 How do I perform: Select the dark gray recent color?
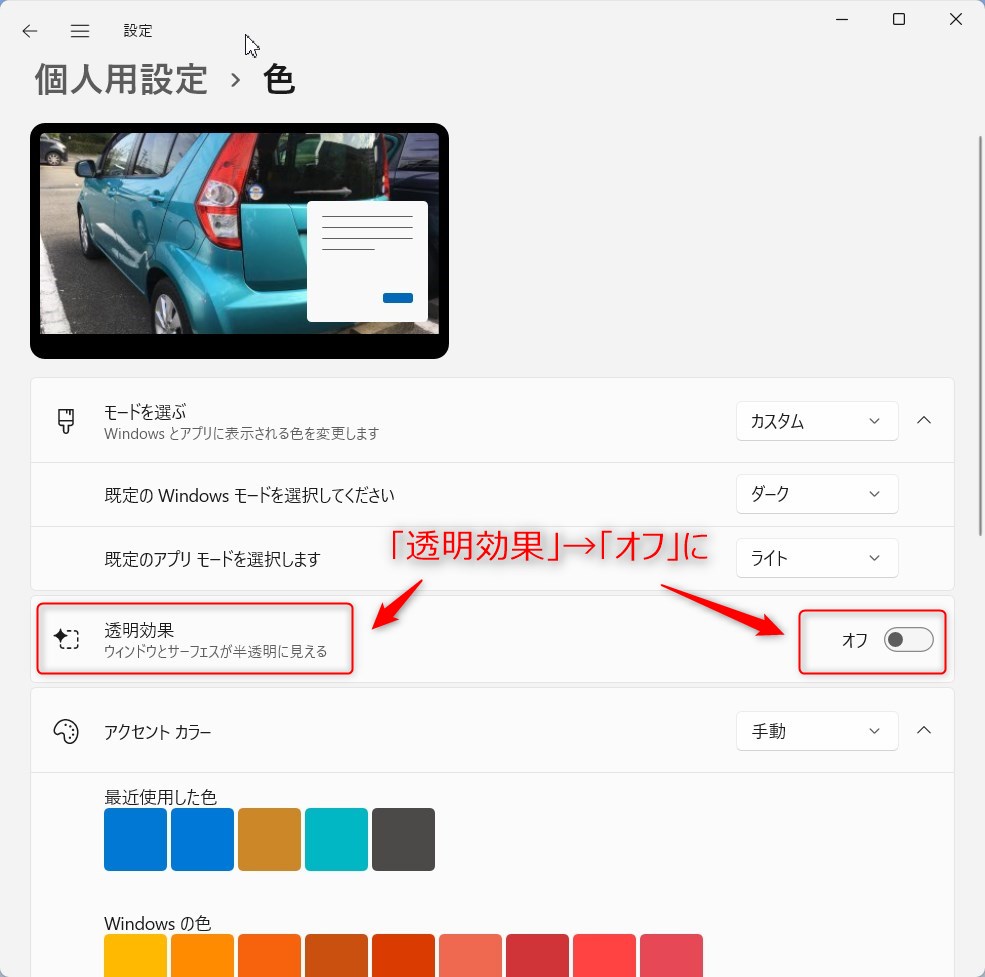403,839
